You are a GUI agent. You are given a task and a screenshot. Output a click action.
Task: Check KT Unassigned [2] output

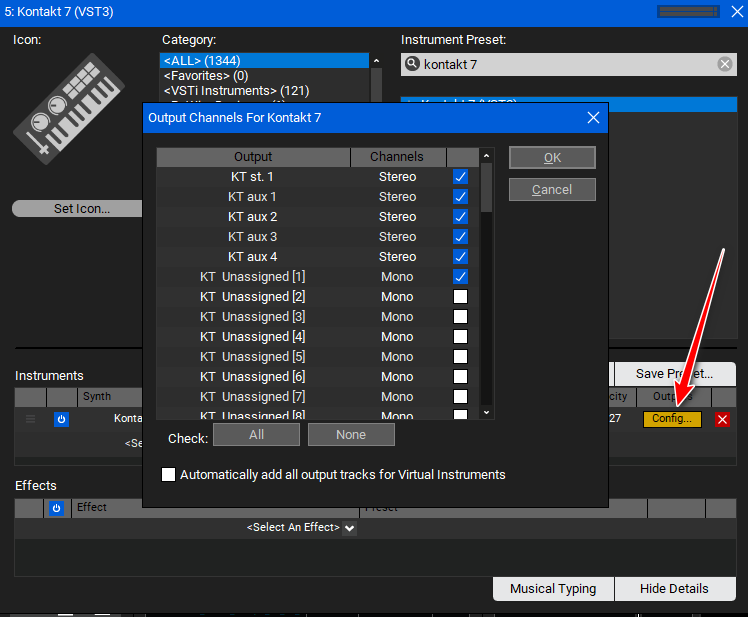(460, 297)
